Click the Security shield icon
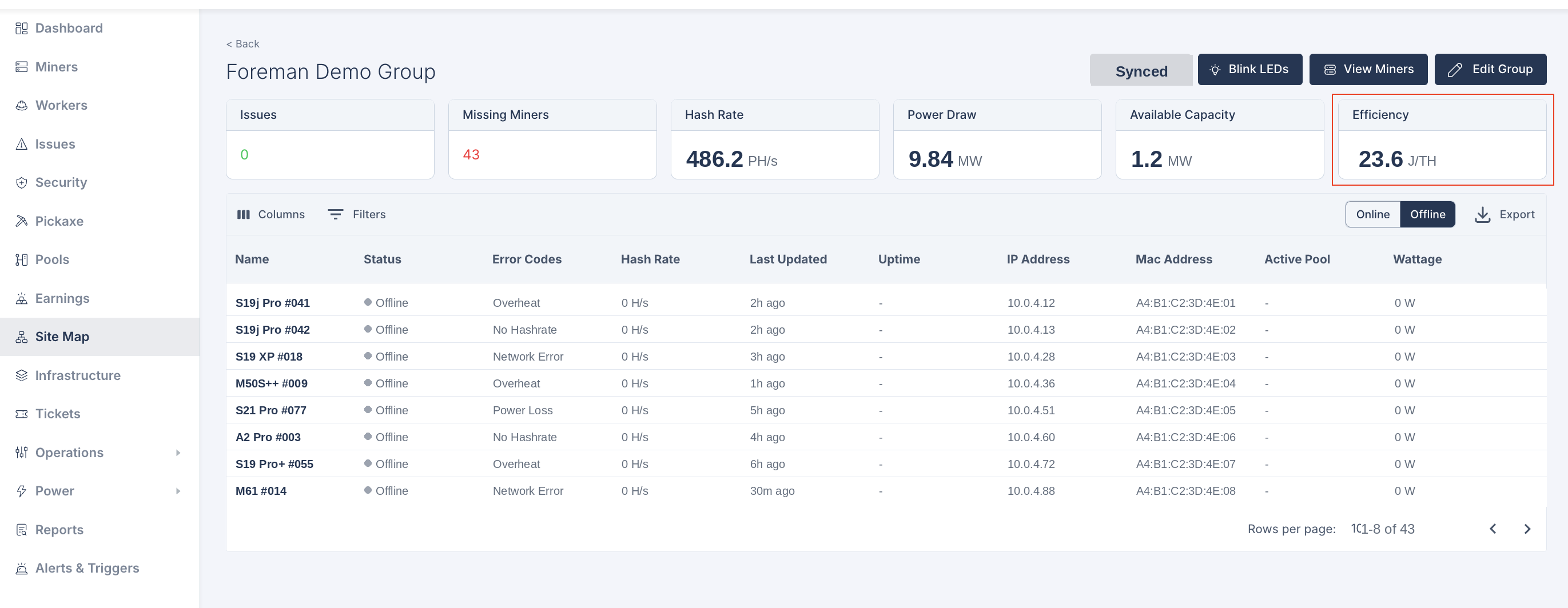The width and height of the screenshot is (1568, 608). [x=21, y=182]
